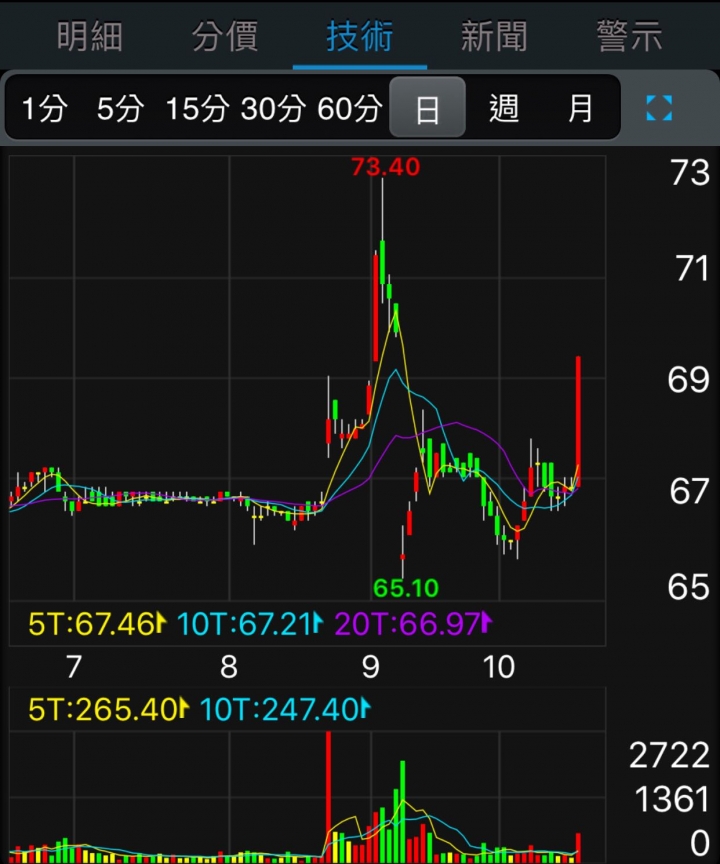Switch to the 60分 interval
The height and width of the screenshot is (864, 720).
(349, 108)
